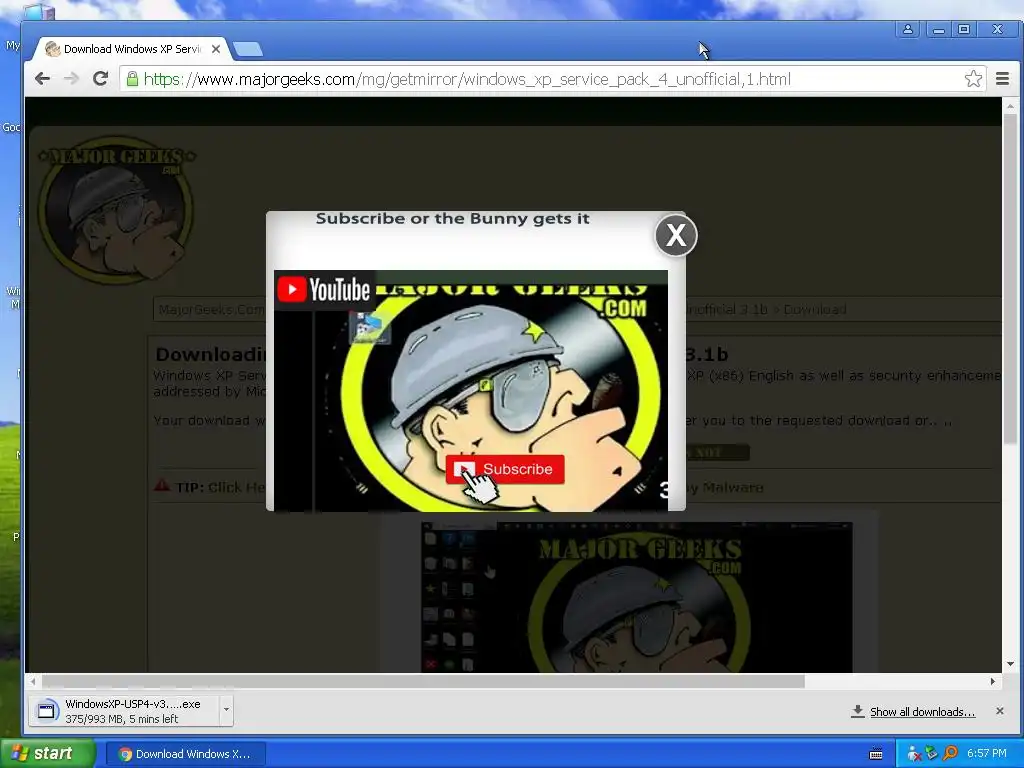The height and width of the screenshot is (768, 1024).
Task: Close the Subscribe popup with X button
Action: tap(676, 235)
